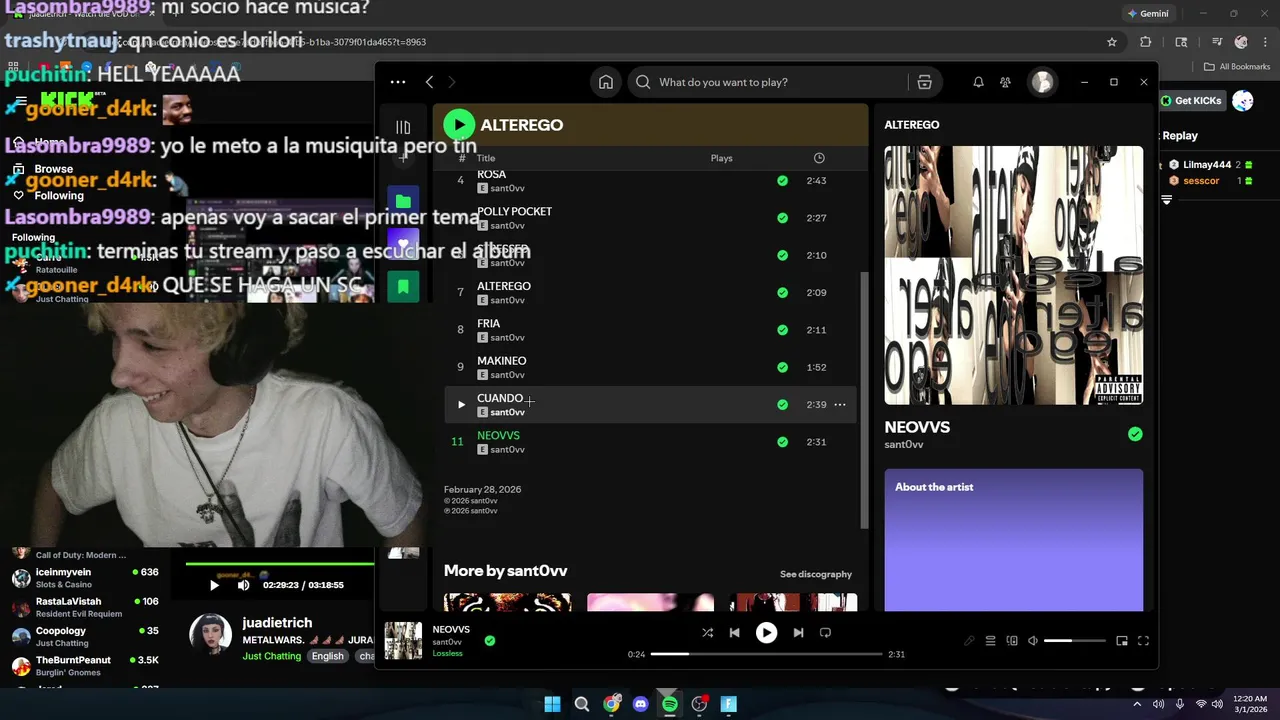This screenshot has height=720, width=1280.
Task: Toggle the saved checkmark for ROSA
Action: coord(782,181)
